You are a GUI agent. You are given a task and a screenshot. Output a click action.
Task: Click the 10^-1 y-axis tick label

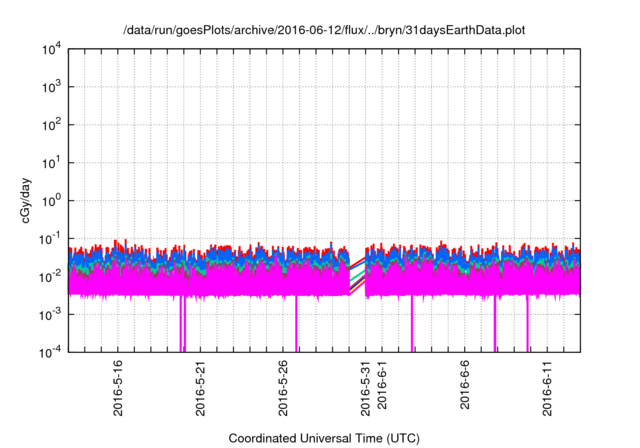coord(50,239)
